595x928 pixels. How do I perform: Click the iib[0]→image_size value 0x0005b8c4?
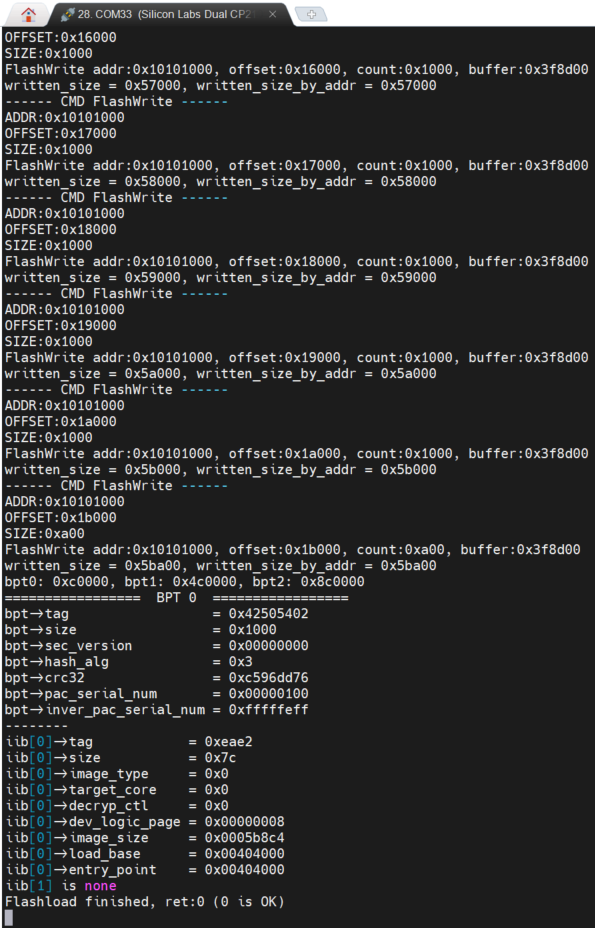pos(245,837)
